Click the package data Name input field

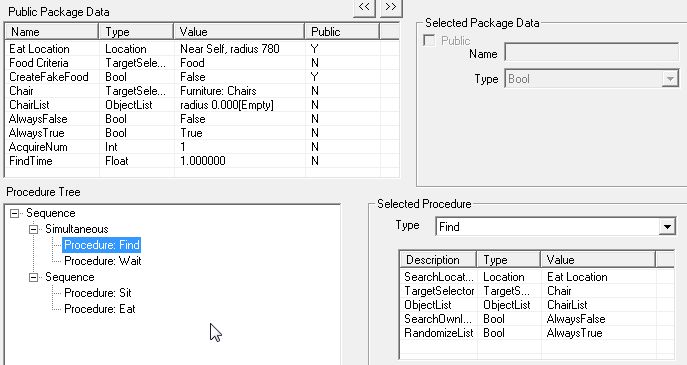tap(591, 53)
